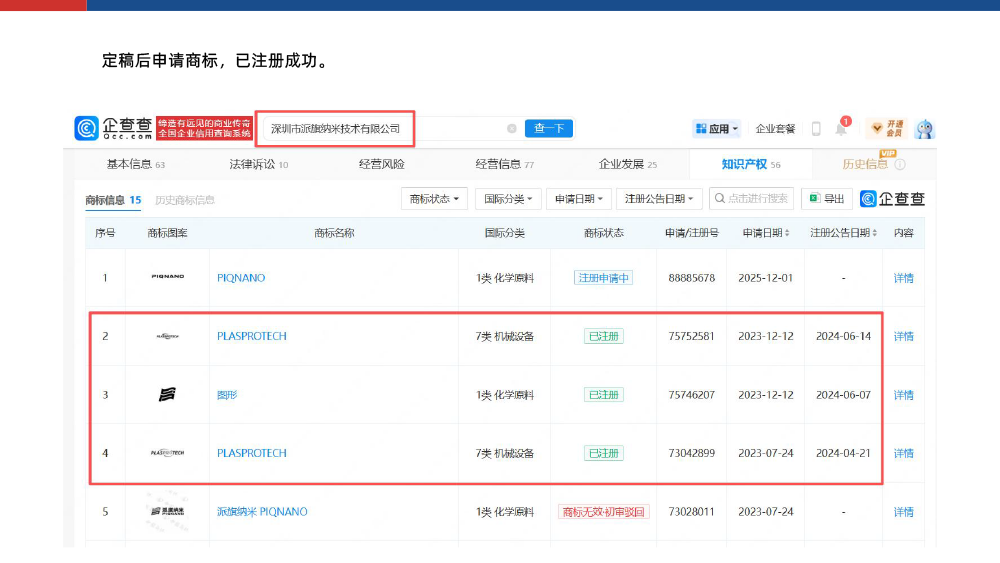
Task: Expand the 国际分类 filter dropdown
Action: point(508,199)
